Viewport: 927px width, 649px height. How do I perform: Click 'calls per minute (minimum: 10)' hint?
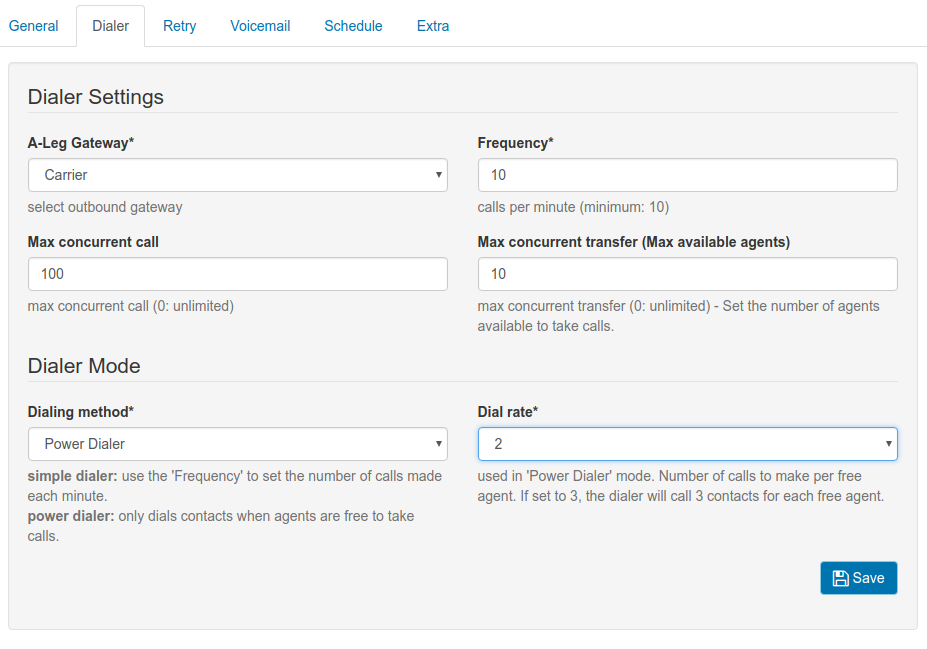tap(573, 207)
